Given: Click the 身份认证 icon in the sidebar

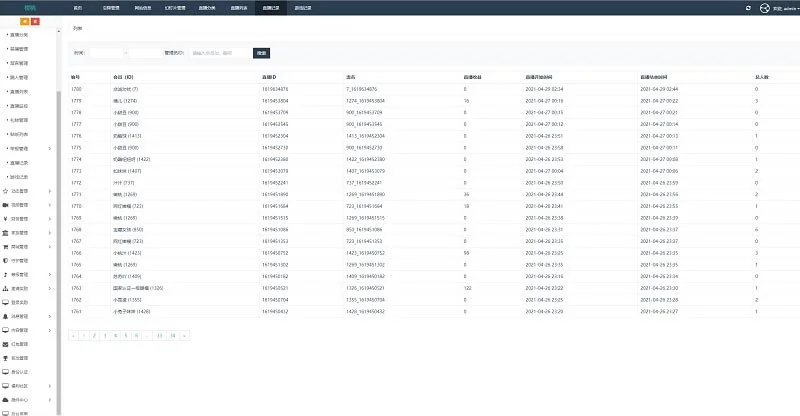Looking at the screenshot, I should click(7, 371).
